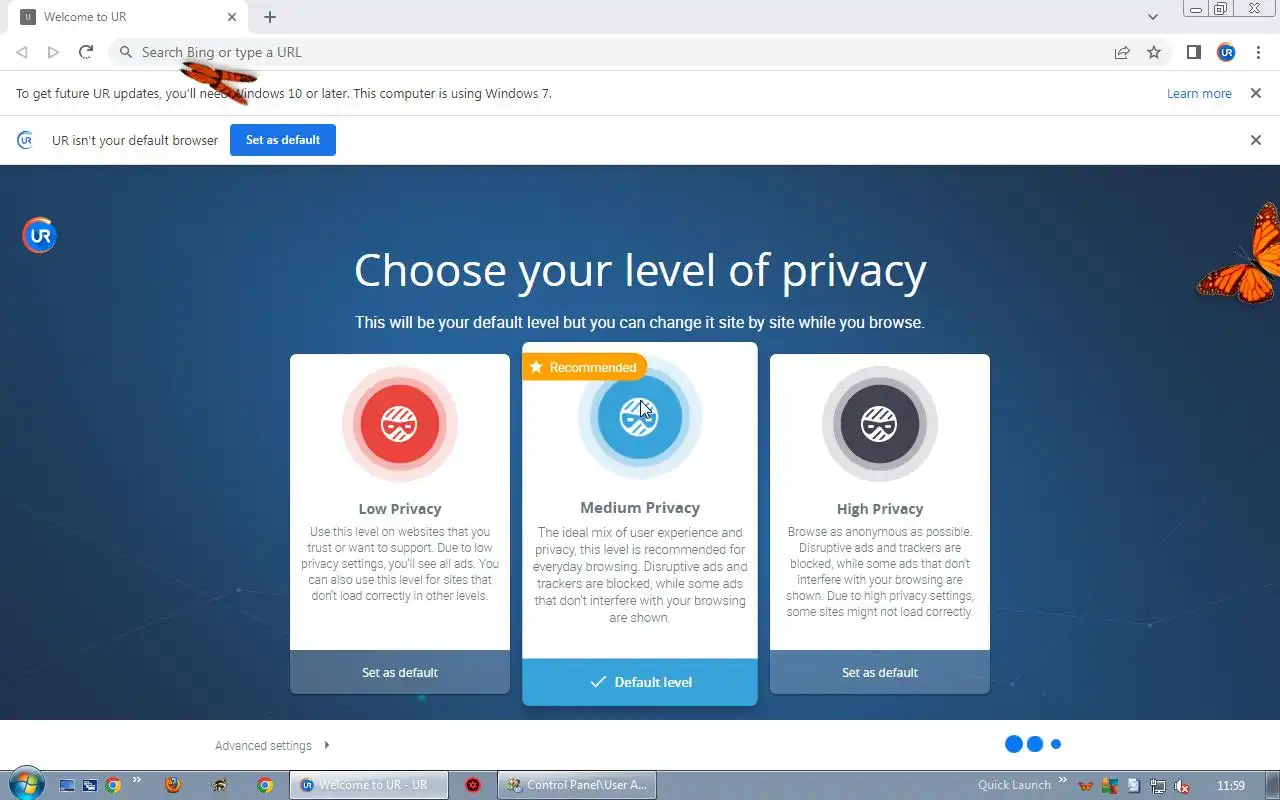This screenshot has height=800, width=1280.
Task: Dismiss the default browser infobar
Action: pos(1256,140)
